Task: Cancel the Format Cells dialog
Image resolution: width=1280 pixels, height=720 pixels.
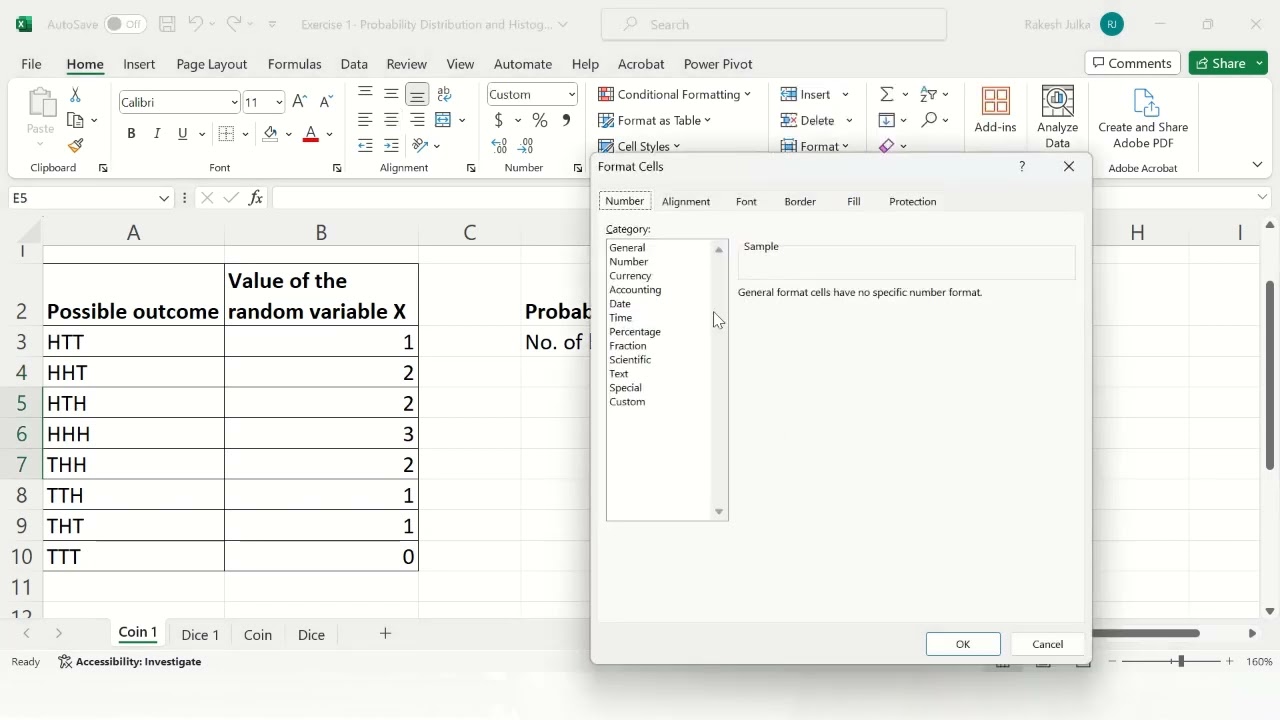Action: tap(1047, 644)
